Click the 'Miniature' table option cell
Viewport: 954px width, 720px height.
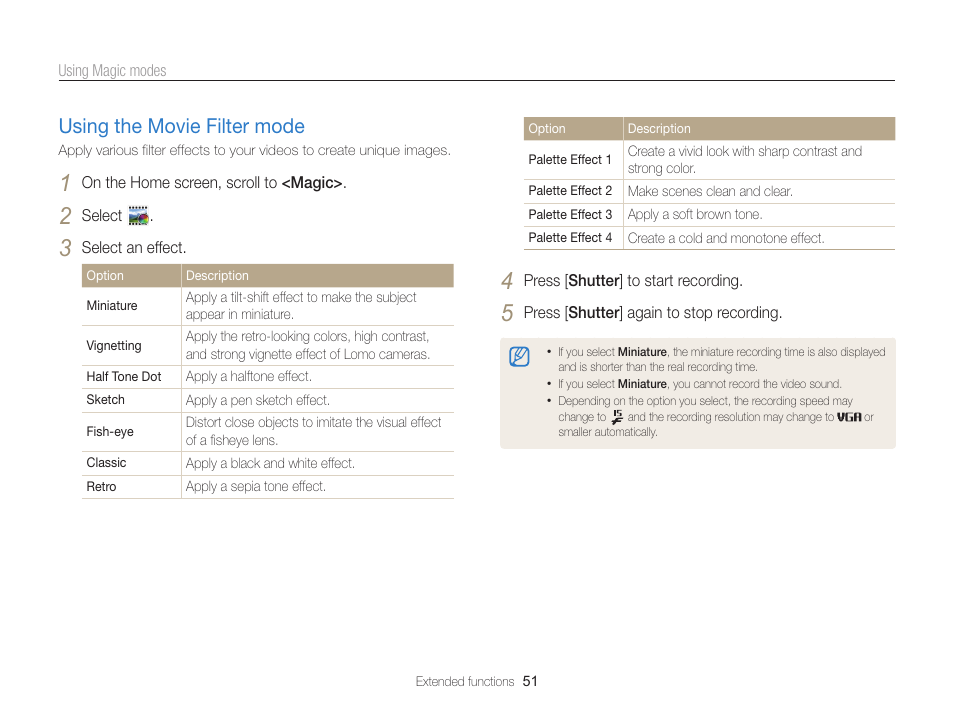pyautogui.click(x=131, y=306)
